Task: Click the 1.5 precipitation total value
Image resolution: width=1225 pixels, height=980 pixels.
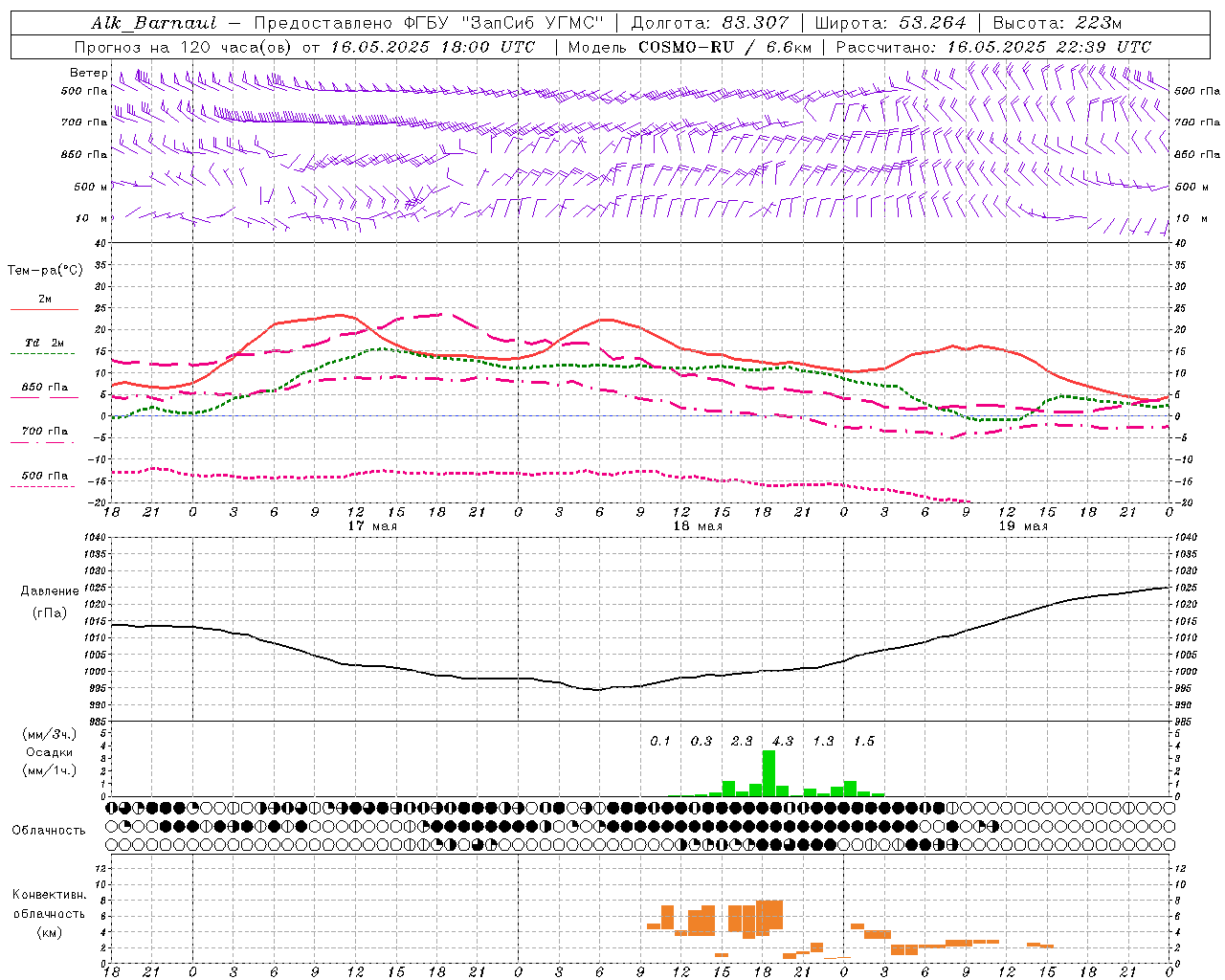Action: pyautogui.click(x=864, y=741)
